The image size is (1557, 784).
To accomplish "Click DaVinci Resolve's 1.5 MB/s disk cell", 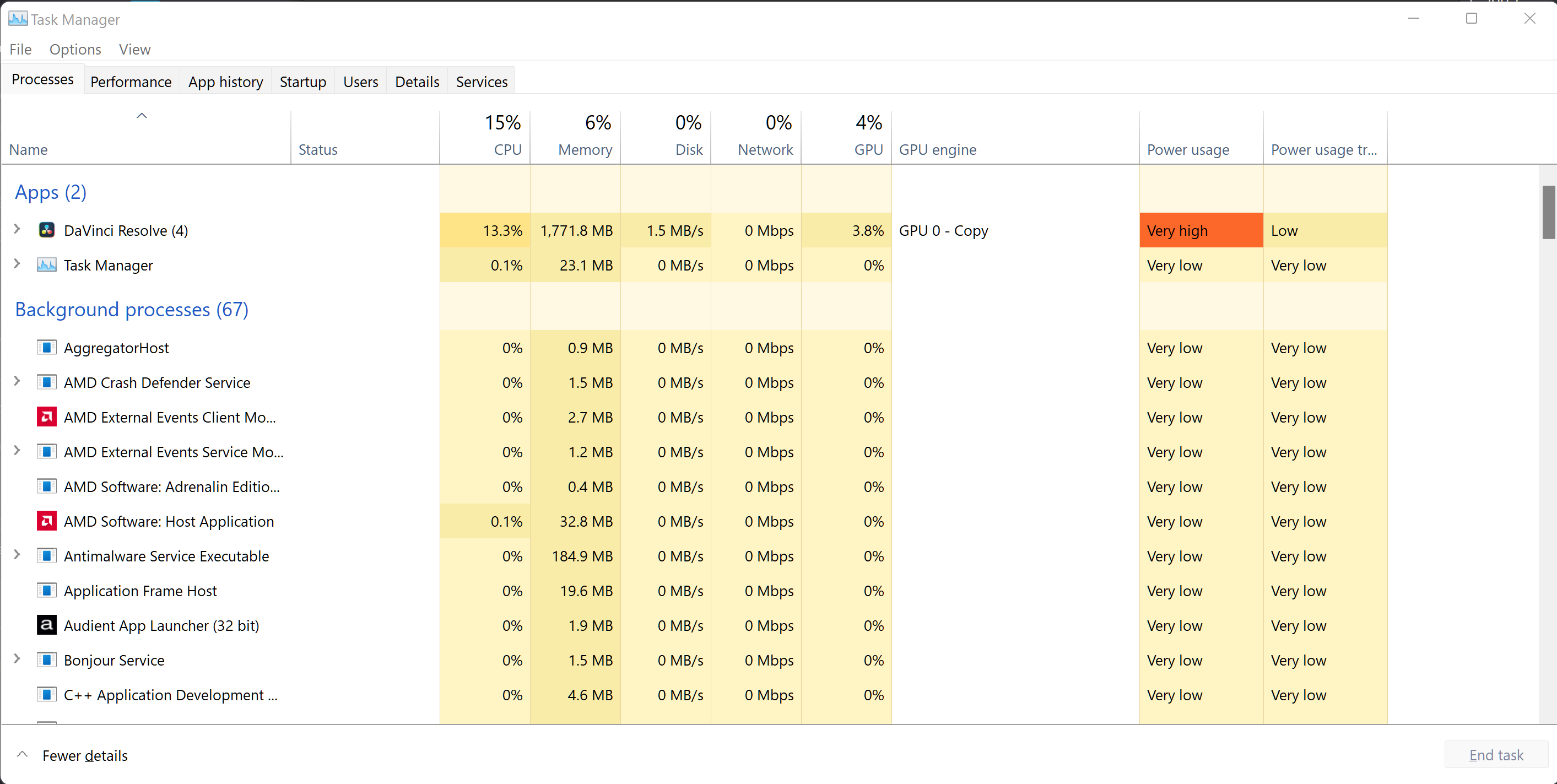I will (666, 230).
